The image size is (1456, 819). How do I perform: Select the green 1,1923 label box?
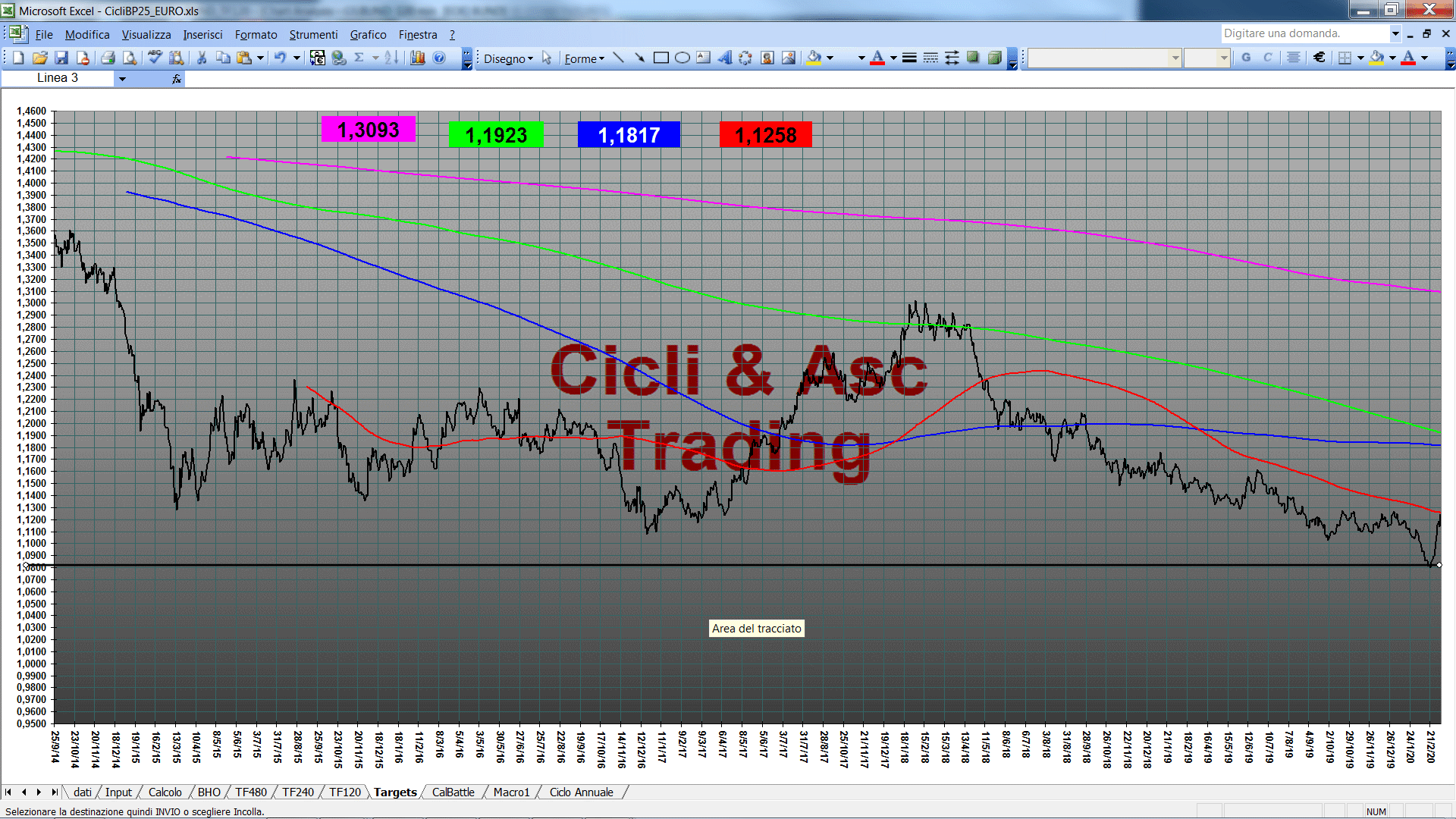point(496,135)
